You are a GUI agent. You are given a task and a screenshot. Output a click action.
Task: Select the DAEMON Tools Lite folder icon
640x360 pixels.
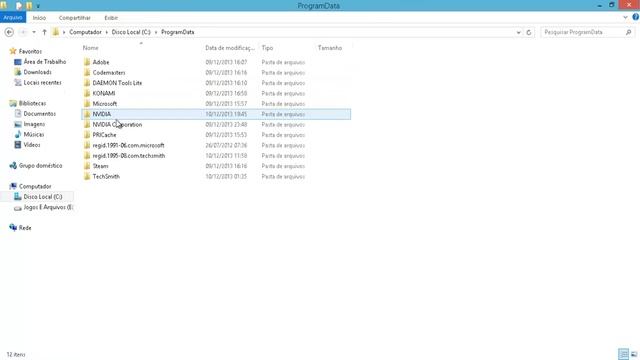pos(87,83)
